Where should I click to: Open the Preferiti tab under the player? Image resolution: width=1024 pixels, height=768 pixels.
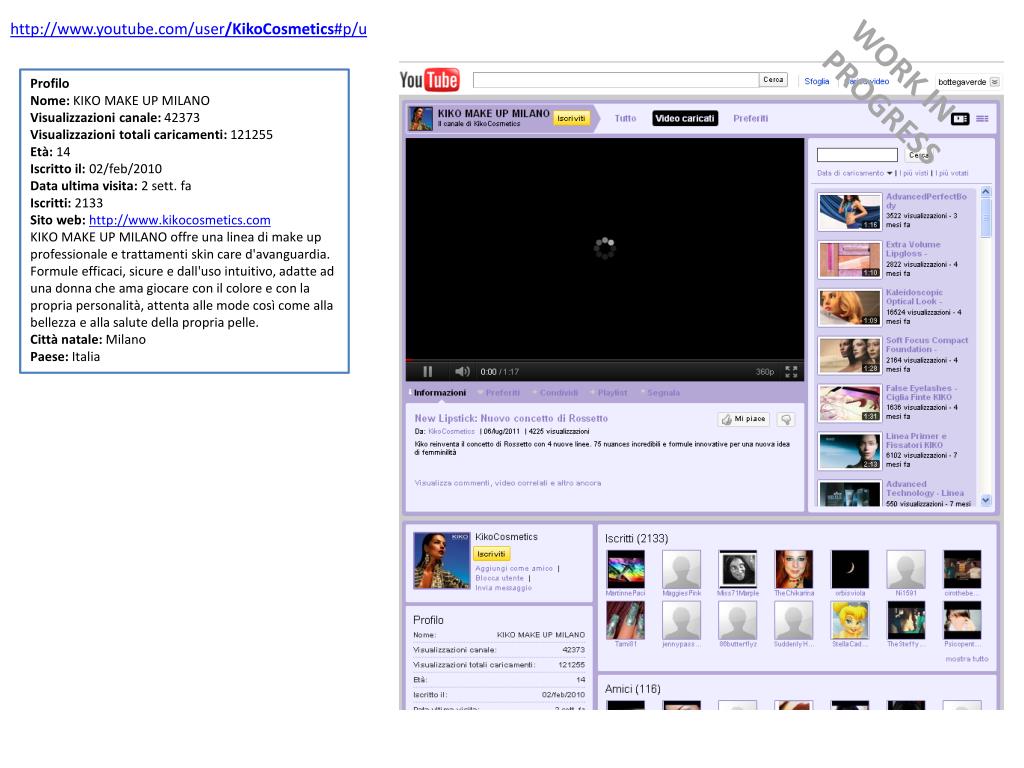[x=502, y=392]
